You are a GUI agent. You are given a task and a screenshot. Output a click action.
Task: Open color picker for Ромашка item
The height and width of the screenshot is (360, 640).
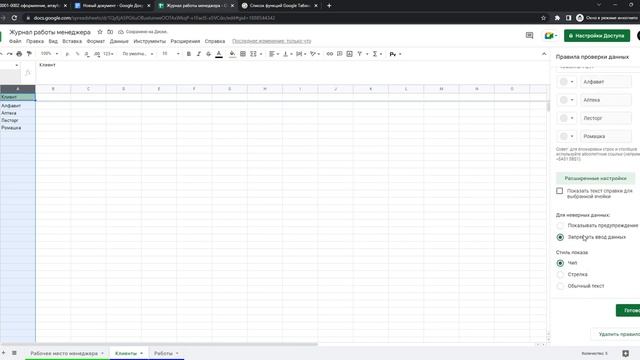(x=567, y=136)
